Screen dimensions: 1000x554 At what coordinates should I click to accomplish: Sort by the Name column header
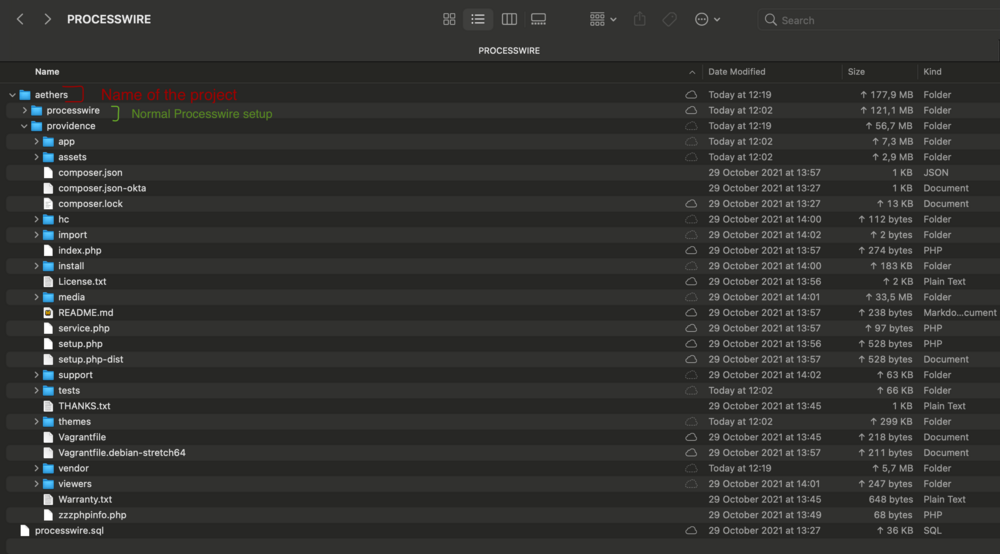coord(47,72)
